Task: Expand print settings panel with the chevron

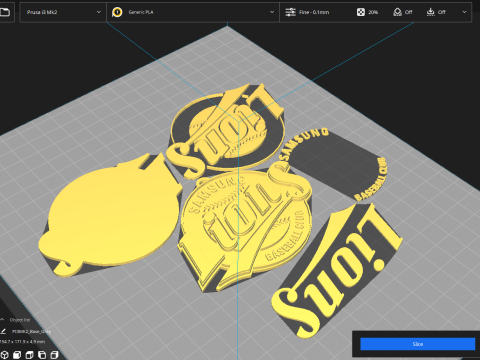Action: [464, 12]
